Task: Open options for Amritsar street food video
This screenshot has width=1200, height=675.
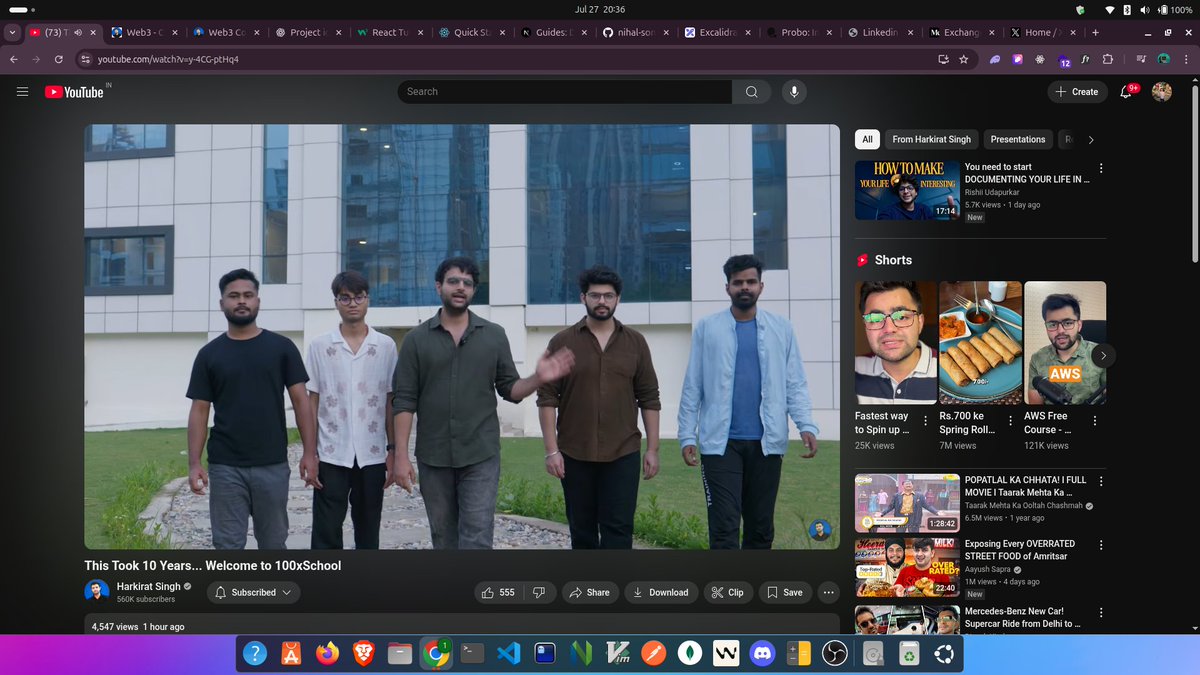Action: pyautogui.click(x=1101, y=546)
